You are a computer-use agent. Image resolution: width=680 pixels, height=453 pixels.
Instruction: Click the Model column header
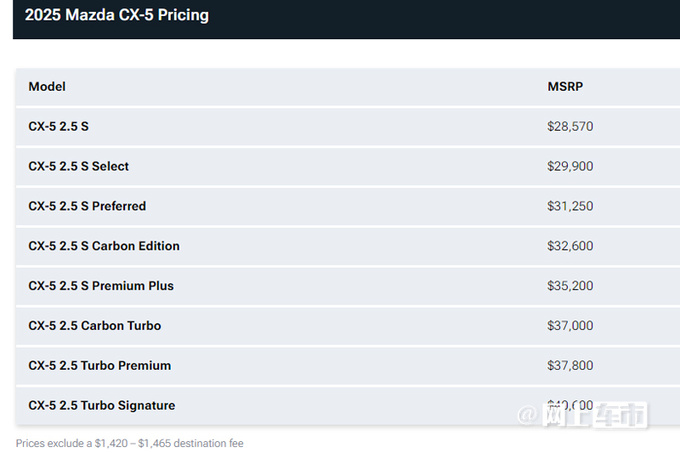coord(47,87)
